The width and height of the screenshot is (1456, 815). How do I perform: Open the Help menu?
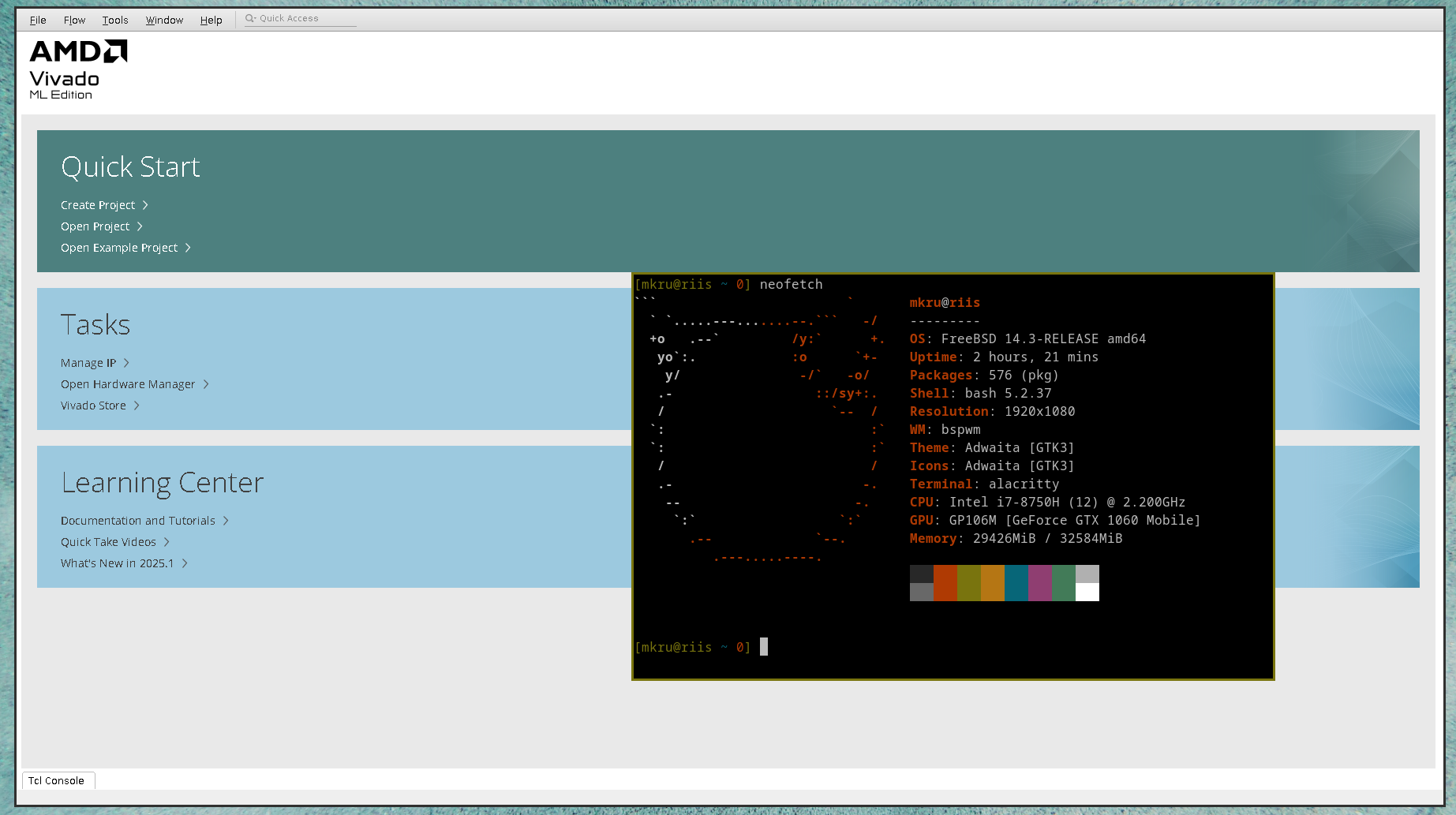[x=211, y=20]
